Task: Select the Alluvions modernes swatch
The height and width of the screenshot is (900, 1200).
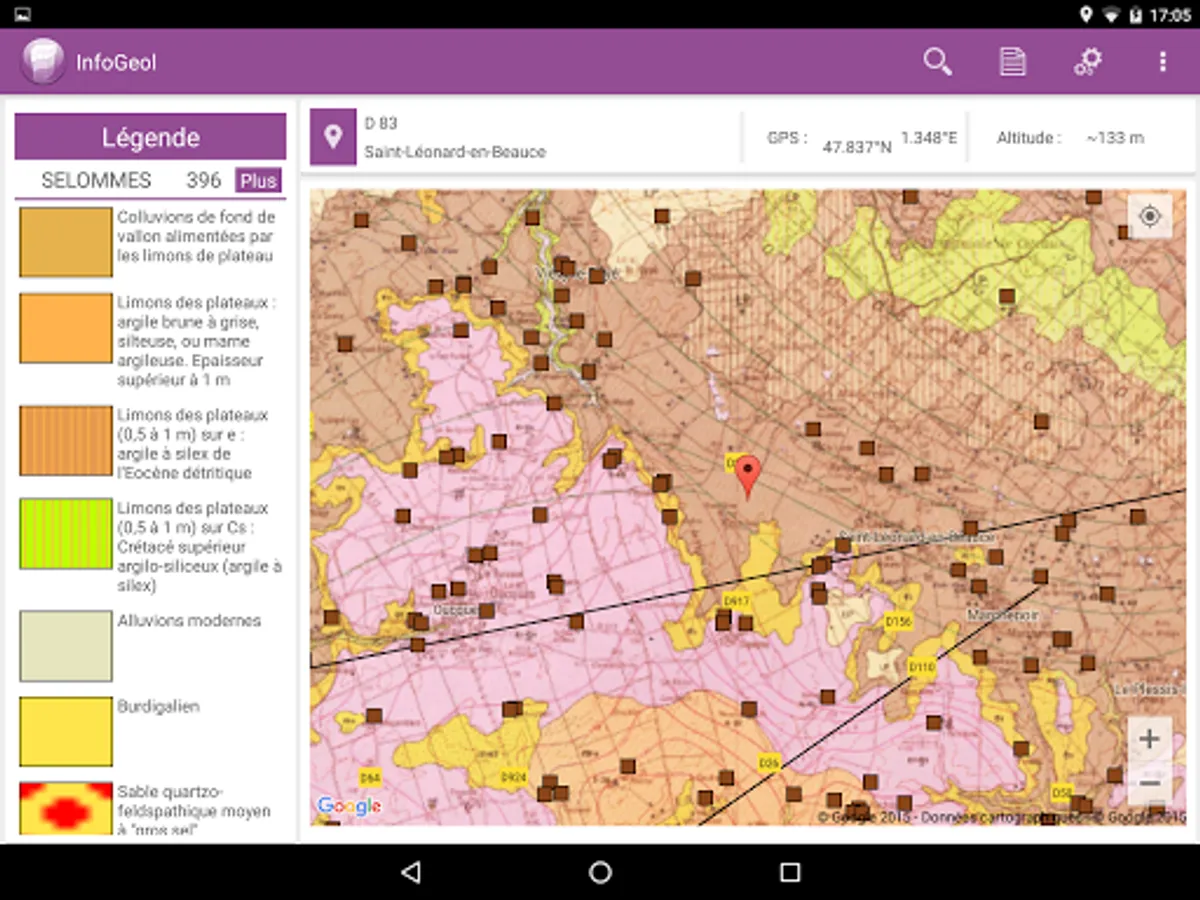Action: (x=66, y=646)
